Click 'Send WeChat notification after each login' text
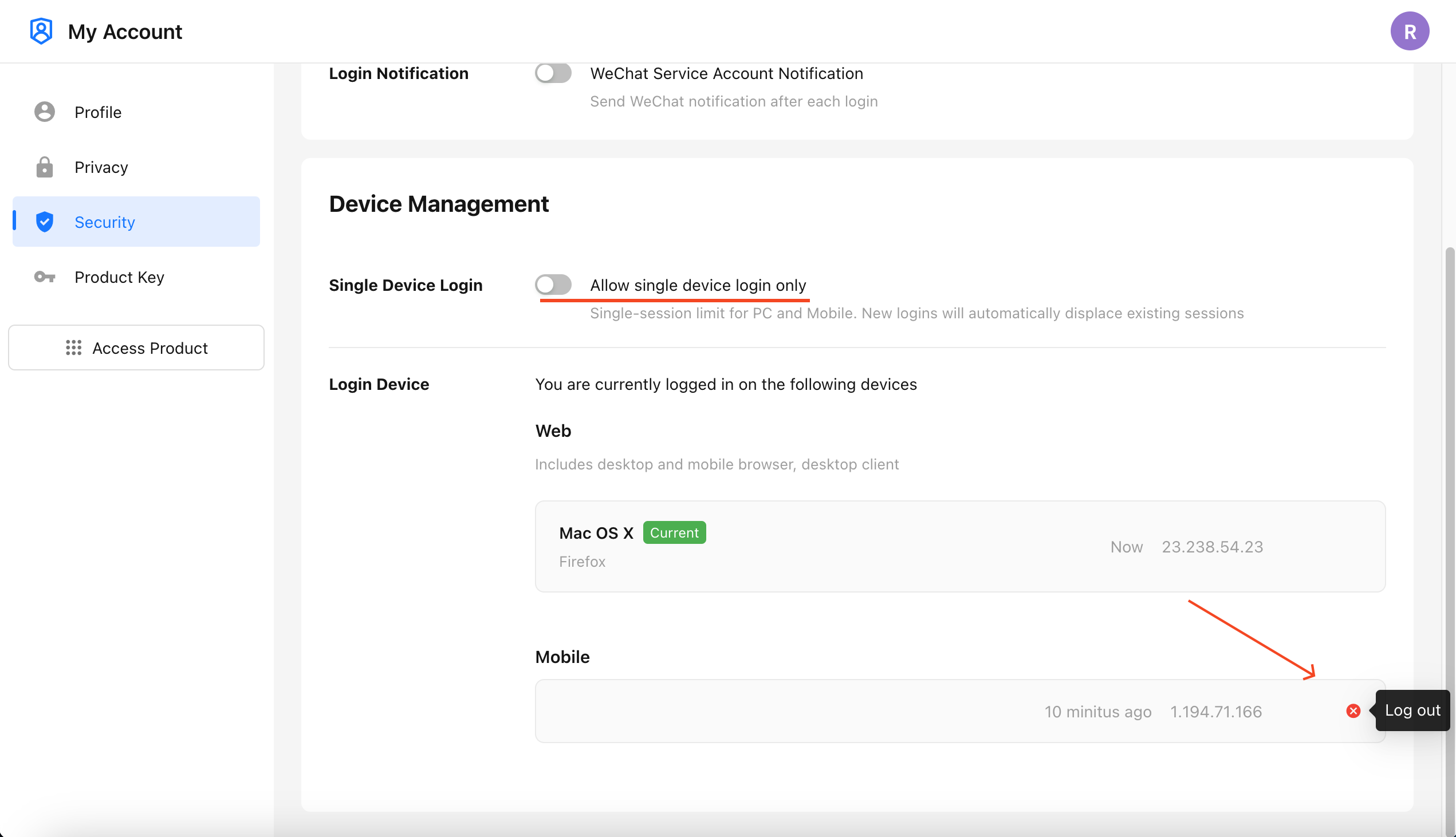Screen dimensions: 1456x837 click(734, 101)
